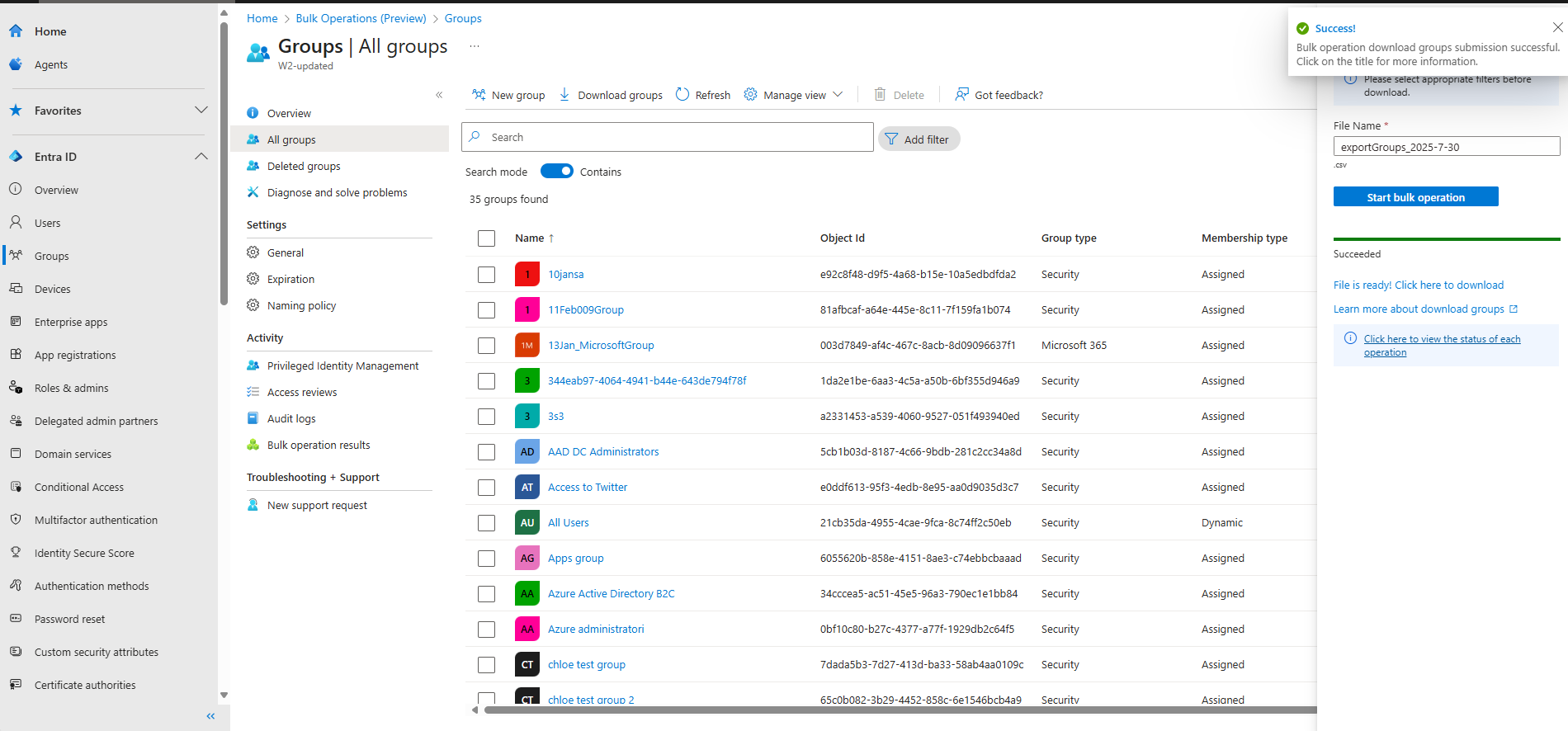The height and width of the screenshot is (731, 1568).
Task: Click the view status of each operation link
Action: pos(1442,346)
